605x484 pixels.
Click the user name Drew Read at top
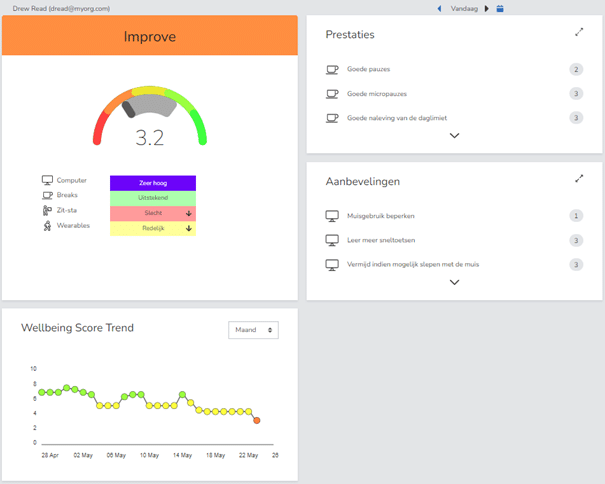(x=61, y=8)
